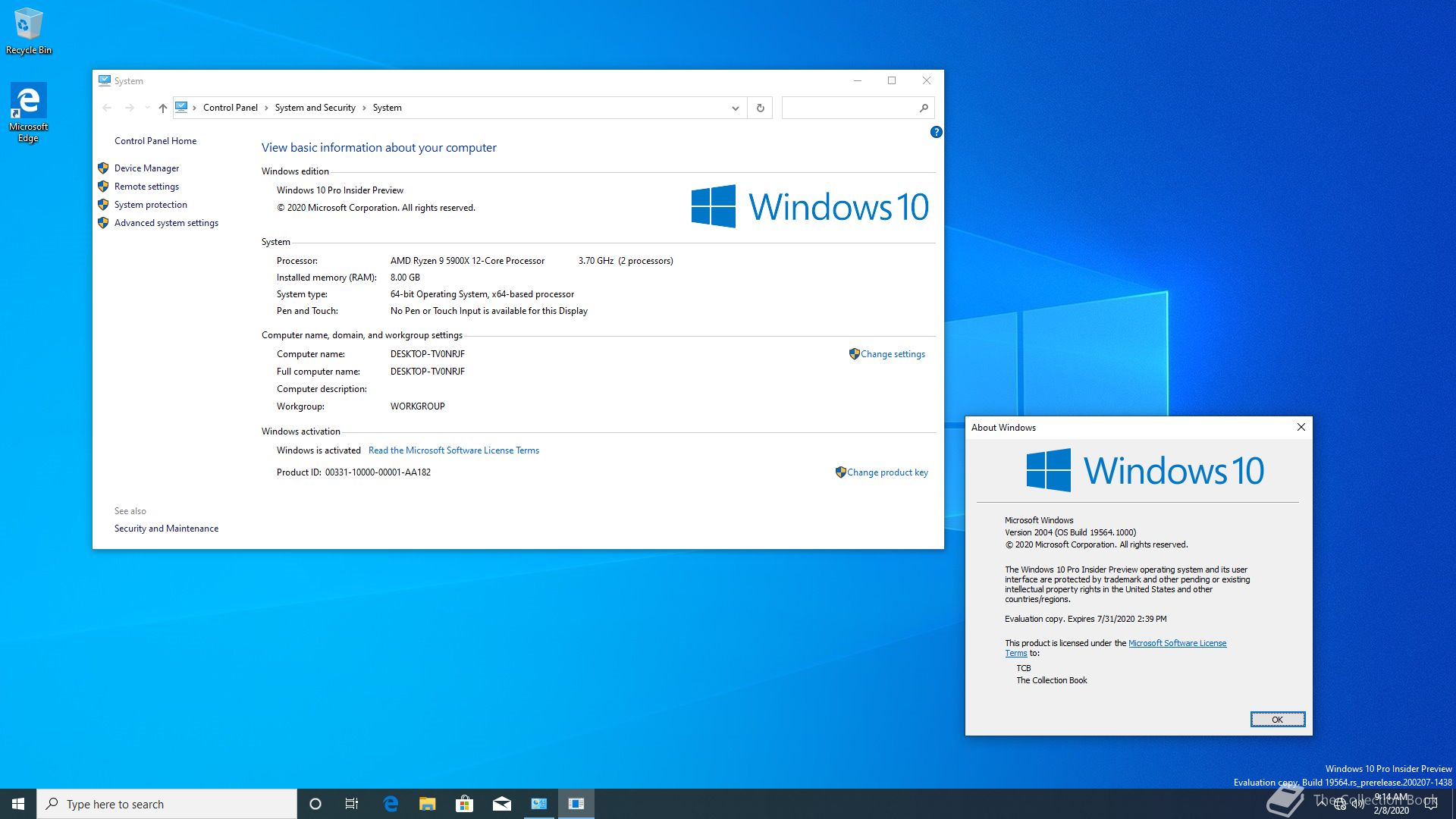Open Device Manager link
Viewport: 1456px width, 819px height.
(x=146, y=168)
